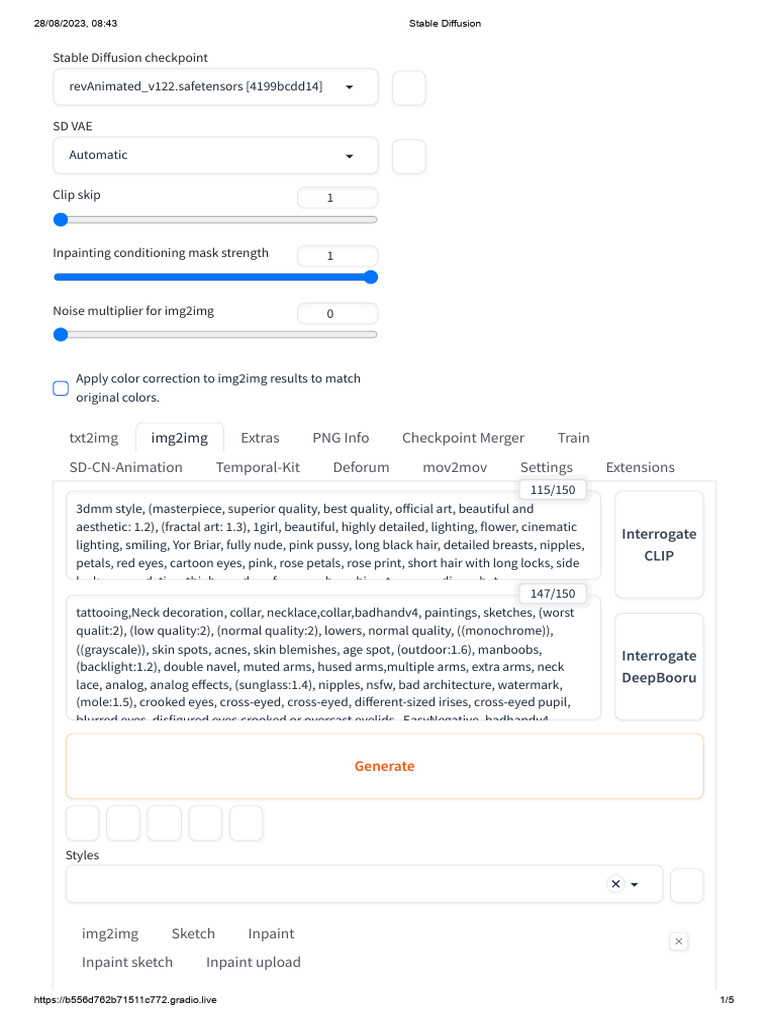Click the Clip skip slider track

pos(215,220)
